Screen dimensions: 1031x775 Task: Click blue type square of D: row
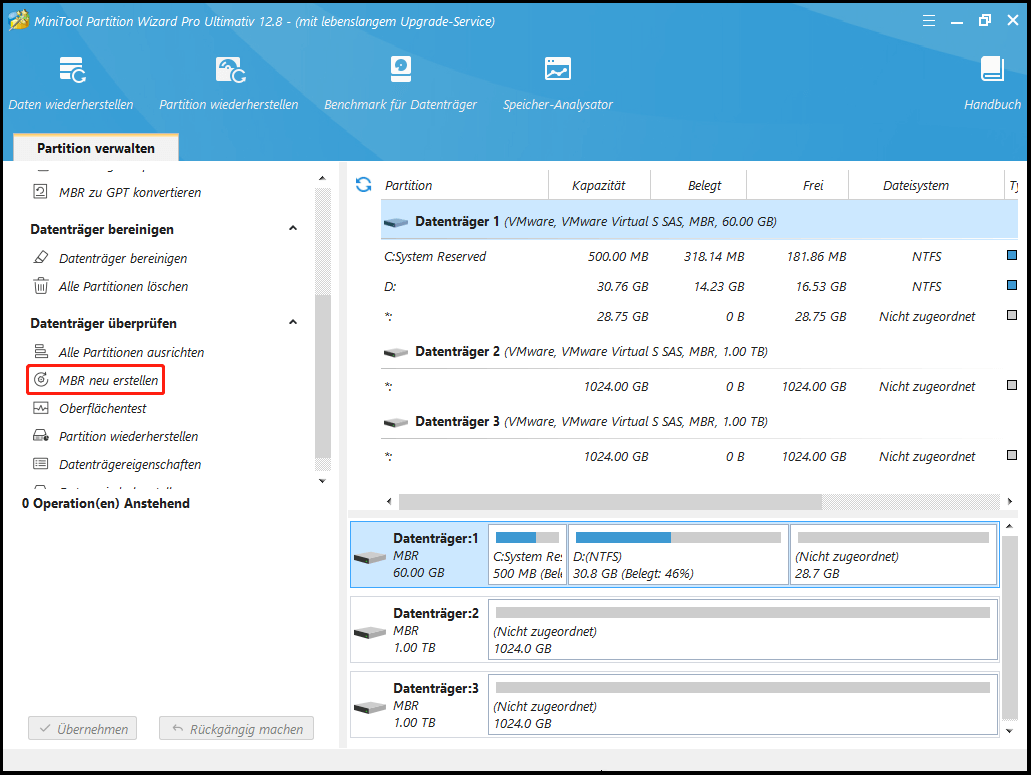click(1012, 285)
